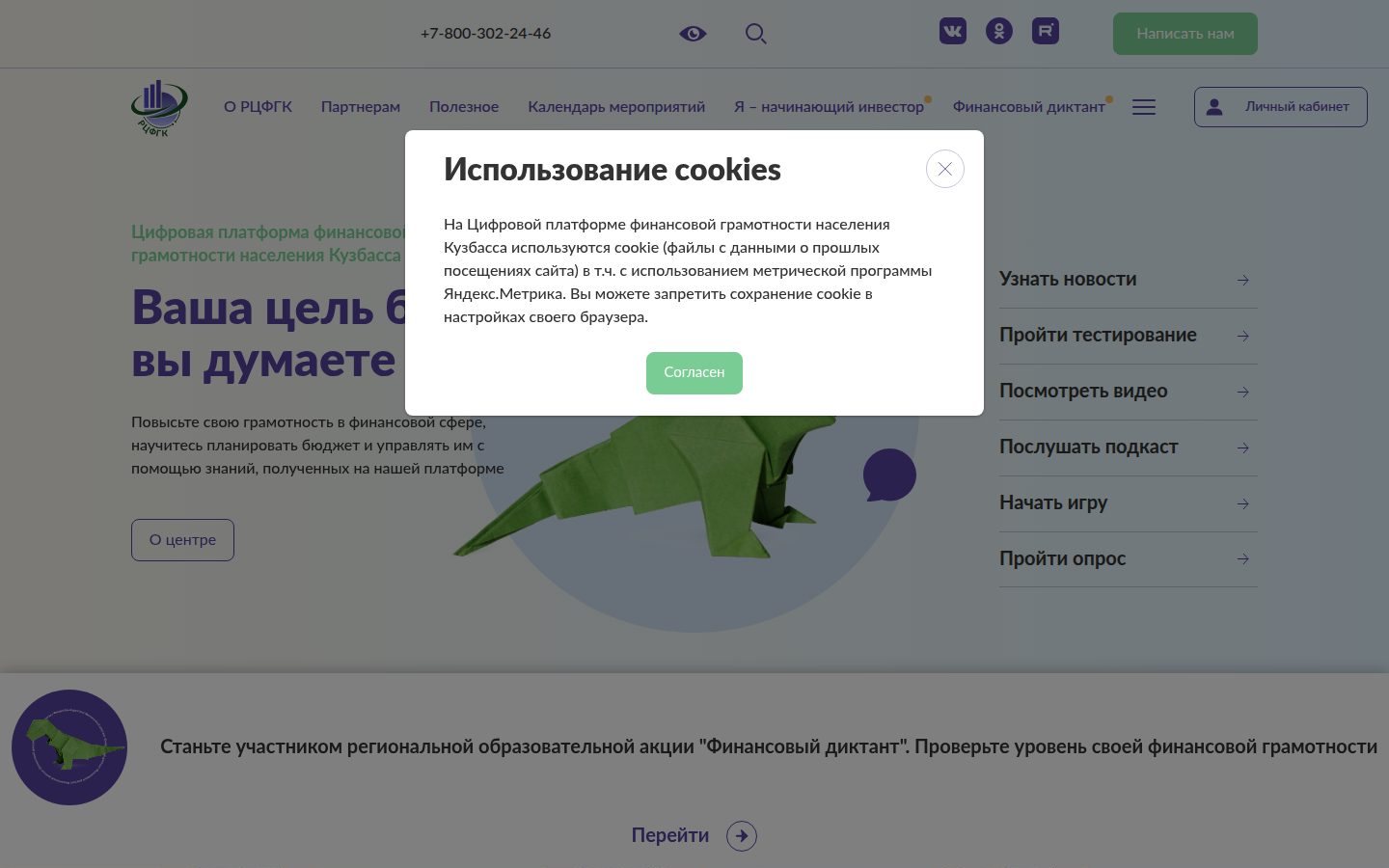Click the Финансовый диктант banner text

[769, 747]
